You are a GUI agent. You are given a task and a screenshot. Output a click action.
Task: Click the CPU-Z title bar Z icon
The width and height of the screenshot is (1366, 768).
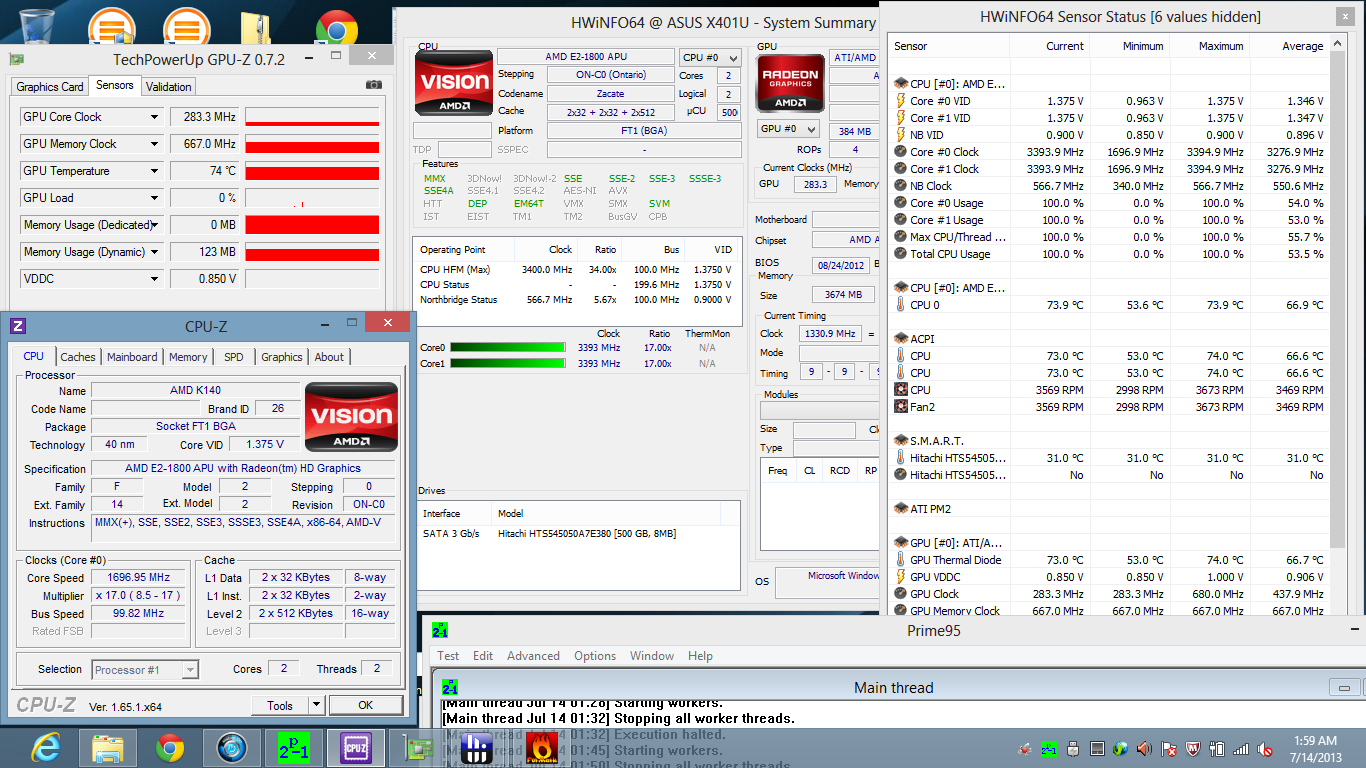[18, 326]
